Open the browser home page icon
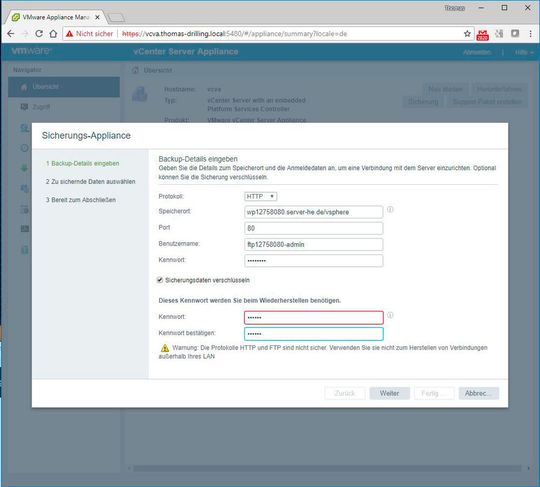Image resolution: width=540 pixels, height=487 pixels. (53, 34)
